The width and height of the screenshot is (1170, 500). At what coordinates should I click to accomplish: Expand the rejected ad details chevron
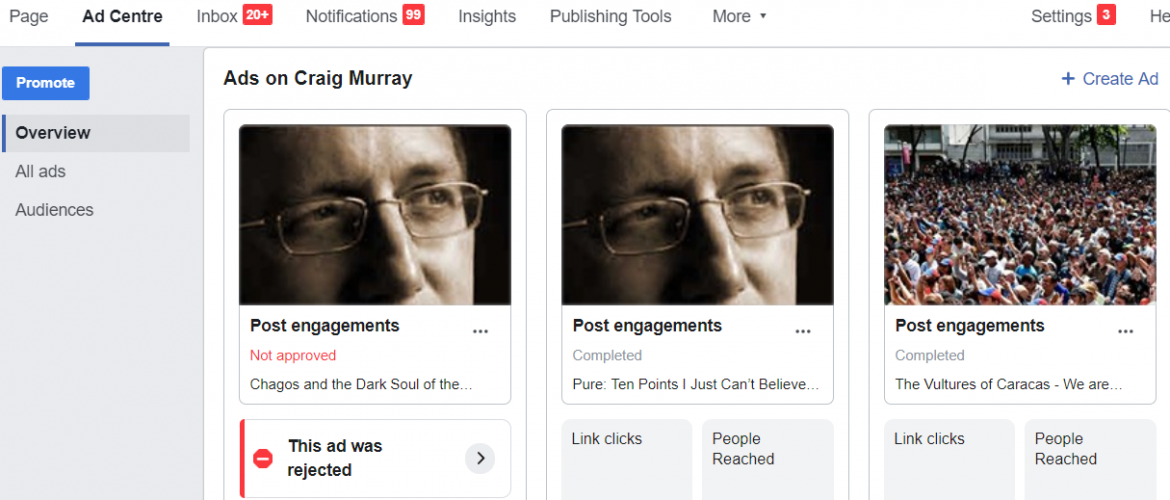(x=480, y=458)
